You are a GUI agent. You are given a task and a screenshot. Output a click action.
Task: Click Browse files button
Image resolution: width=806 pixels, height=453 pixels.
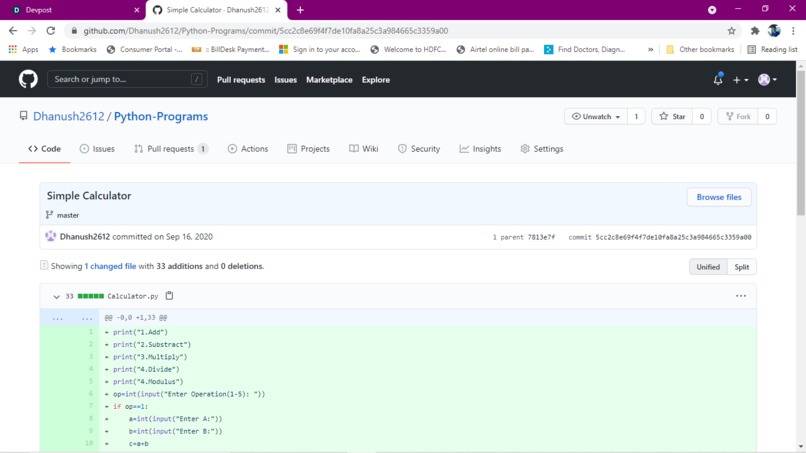point(719,197)
